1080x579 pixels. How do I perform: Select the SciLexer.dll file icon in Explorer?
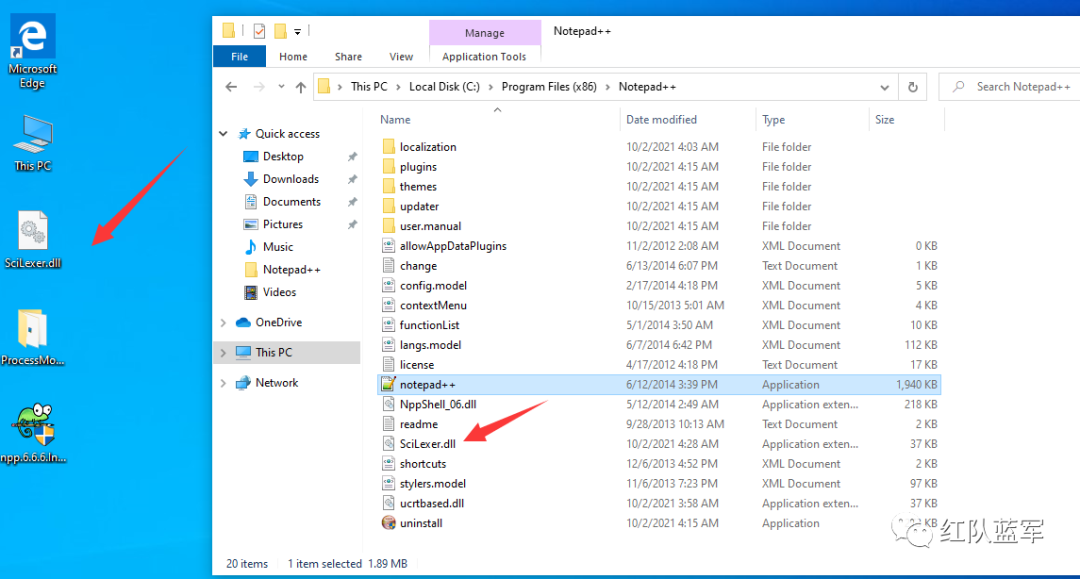pos(388,444)
